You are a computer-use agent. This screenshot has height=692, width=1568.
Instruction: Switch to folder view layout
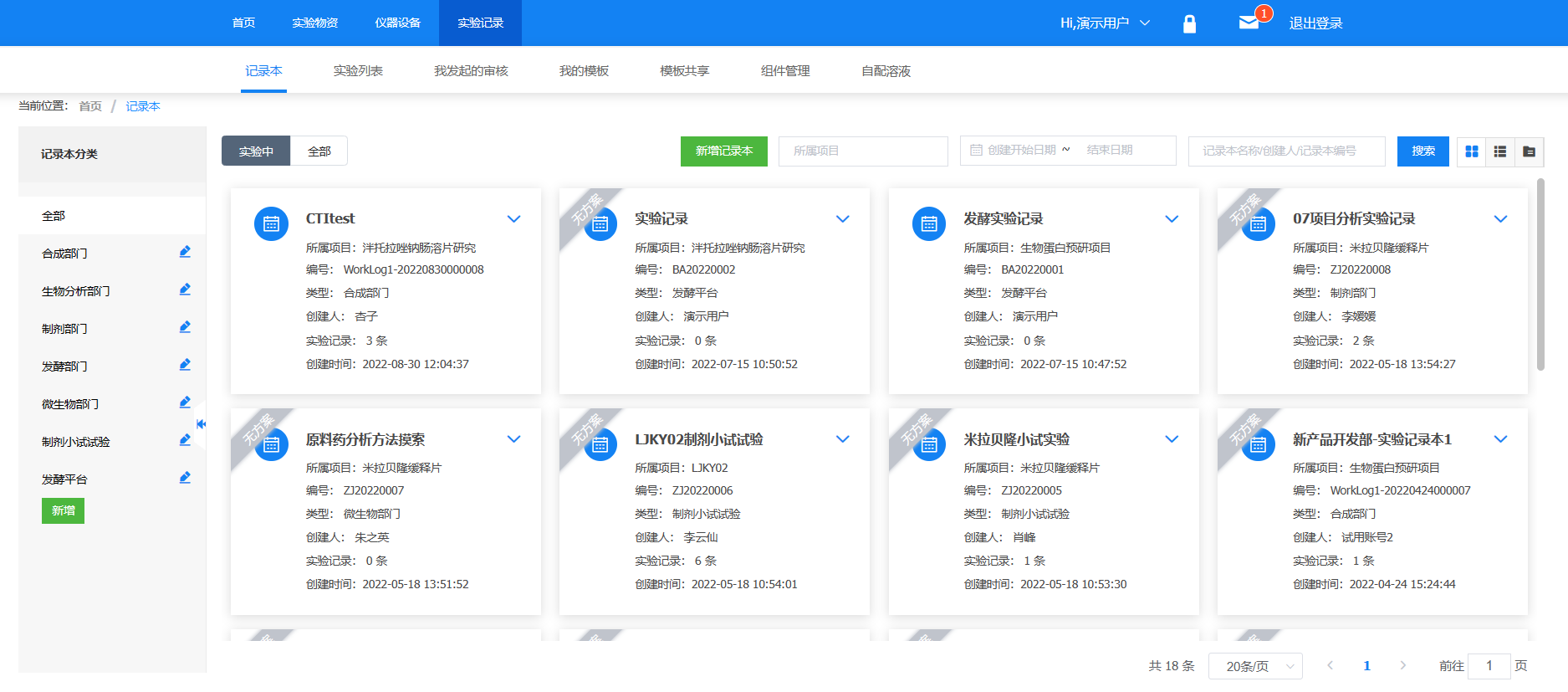coord(1529,151)
